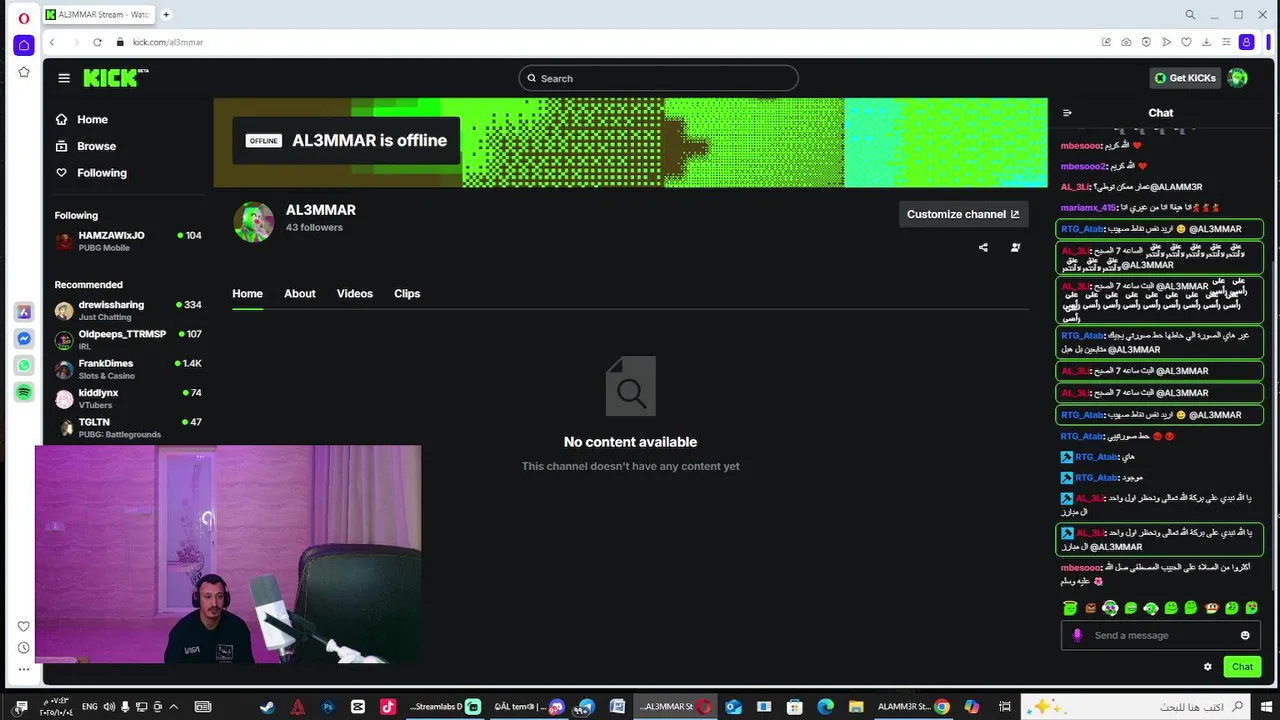Screen dimensions: 1280x720
Task: Pick the brown monkey emote in quick emotes
Action: pos(1211,608)
